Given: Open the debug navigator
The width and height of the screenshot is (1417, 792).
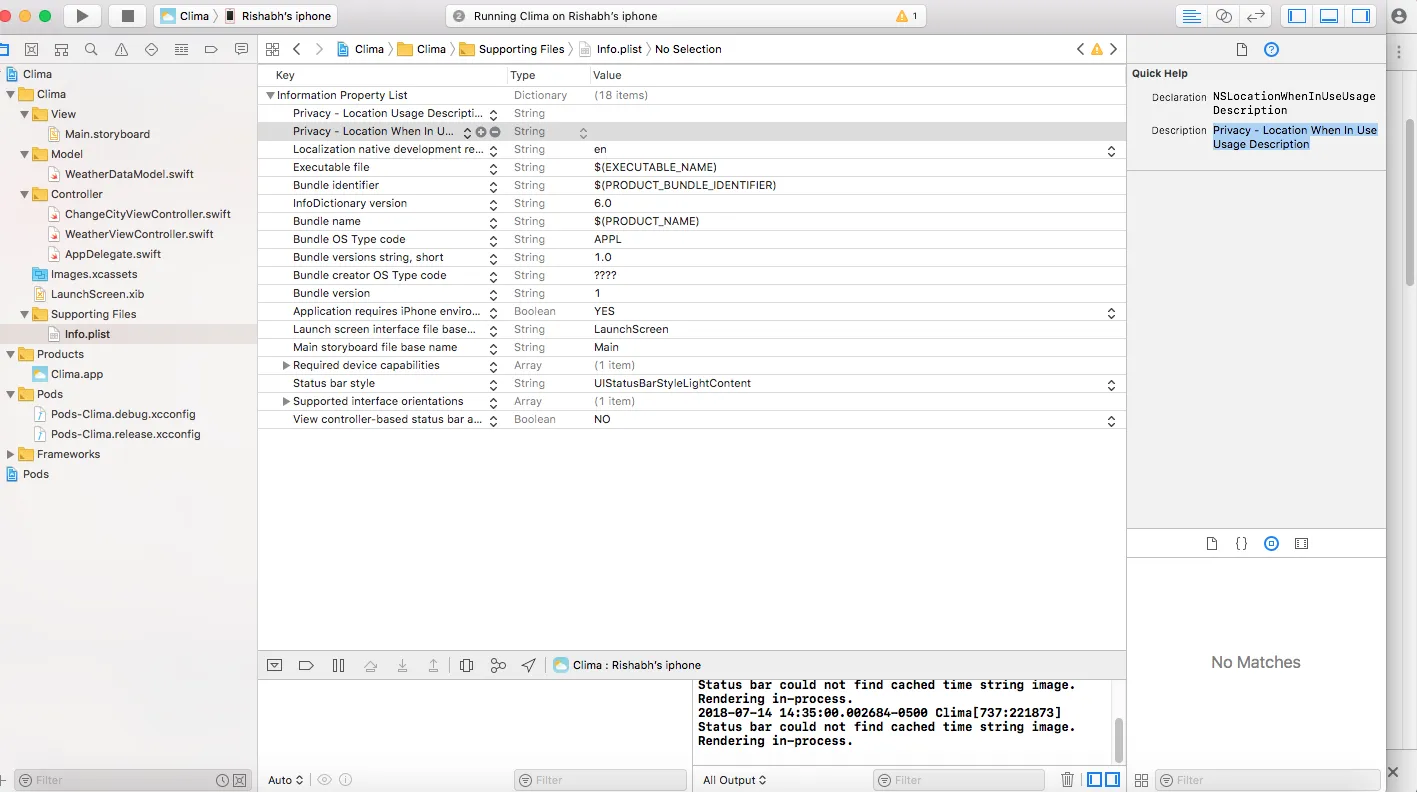Looking at the screenshot, I should coord(181,49).
